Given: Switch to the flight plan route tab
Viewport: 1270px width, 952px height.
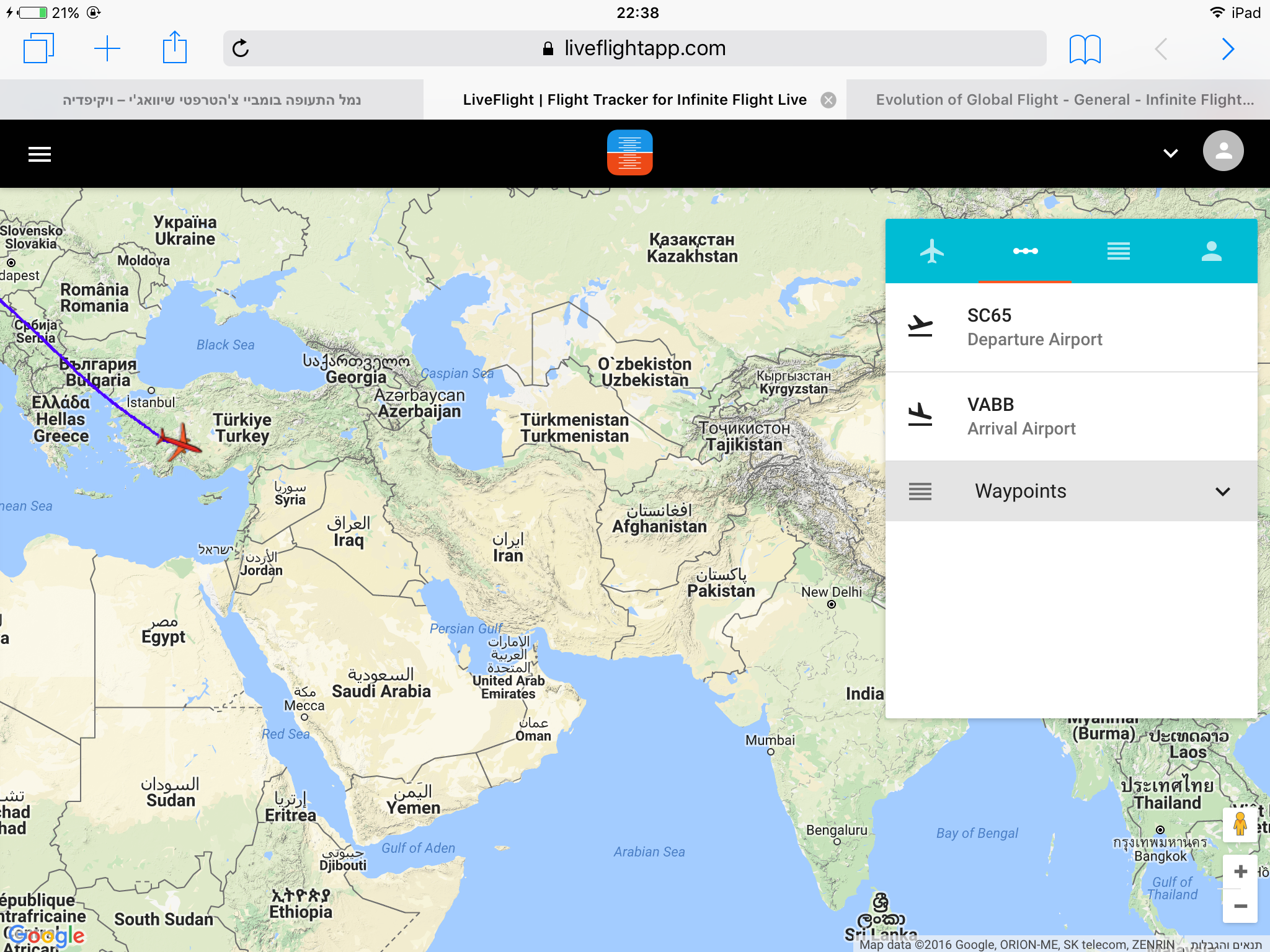Looking at the screenshot, I should click(1025, 252).
